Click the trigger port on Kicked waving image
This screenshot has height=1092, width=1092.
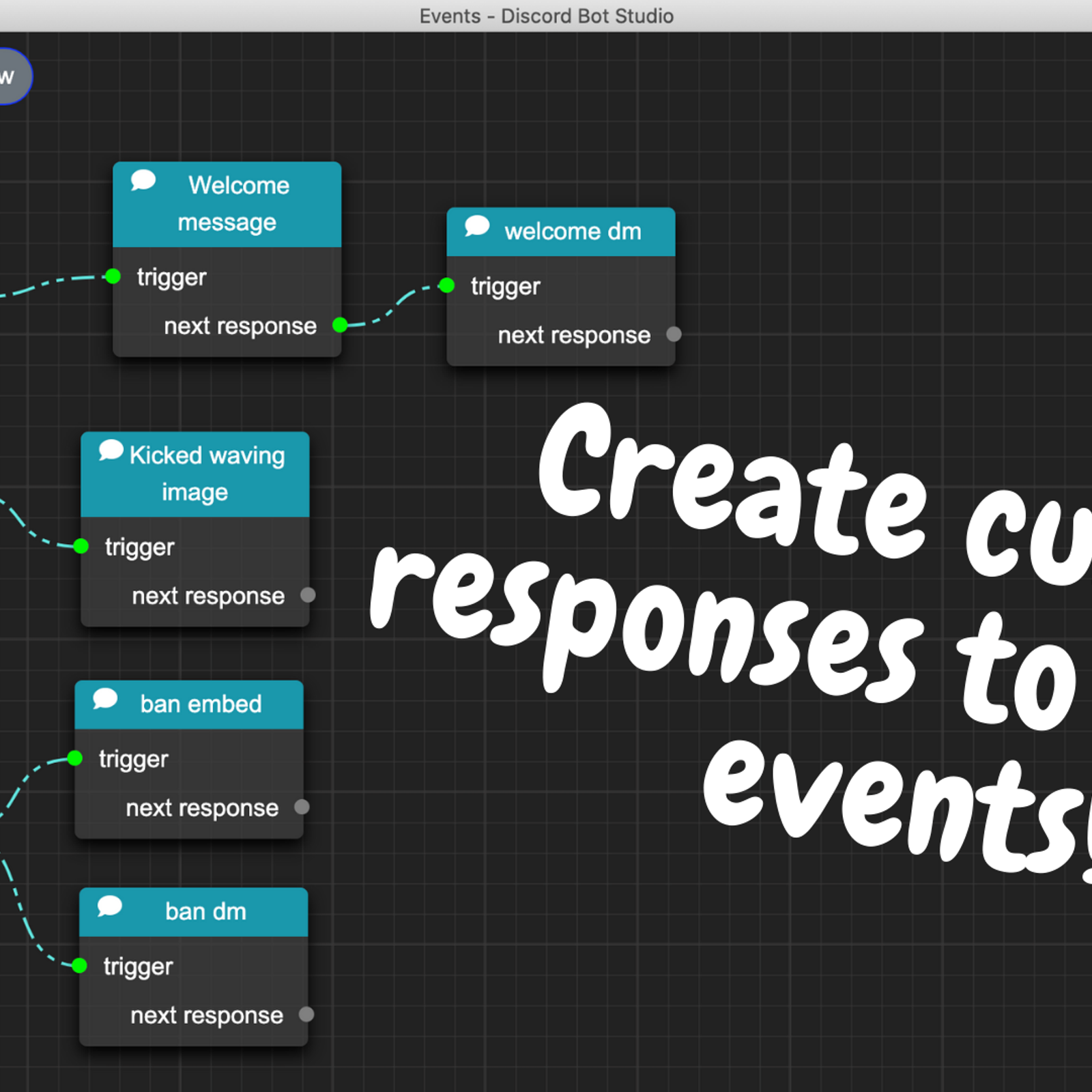click(x=81, y=546)
